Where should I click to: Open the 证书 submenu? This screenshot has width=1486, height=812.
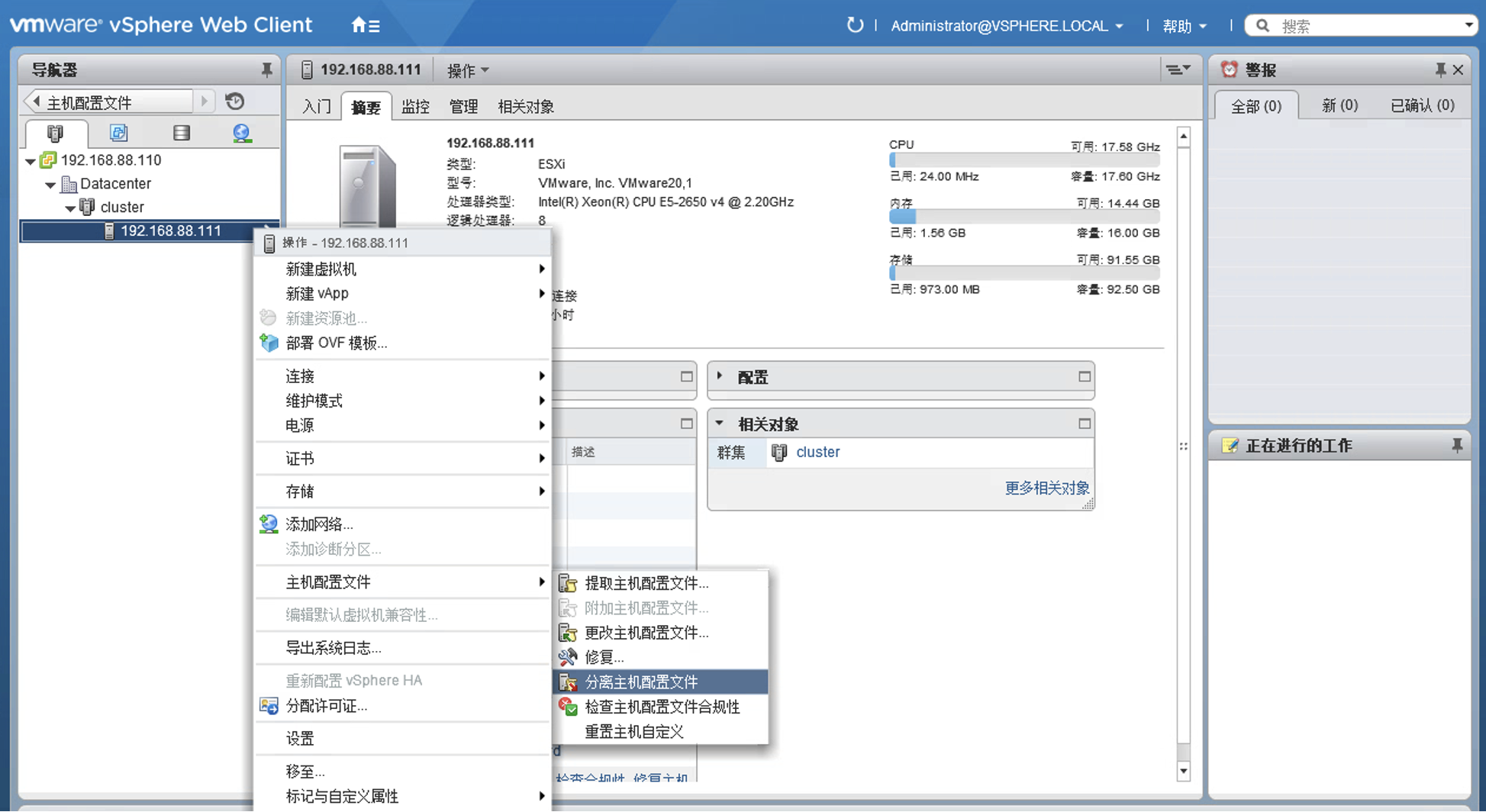coord(402,458)
